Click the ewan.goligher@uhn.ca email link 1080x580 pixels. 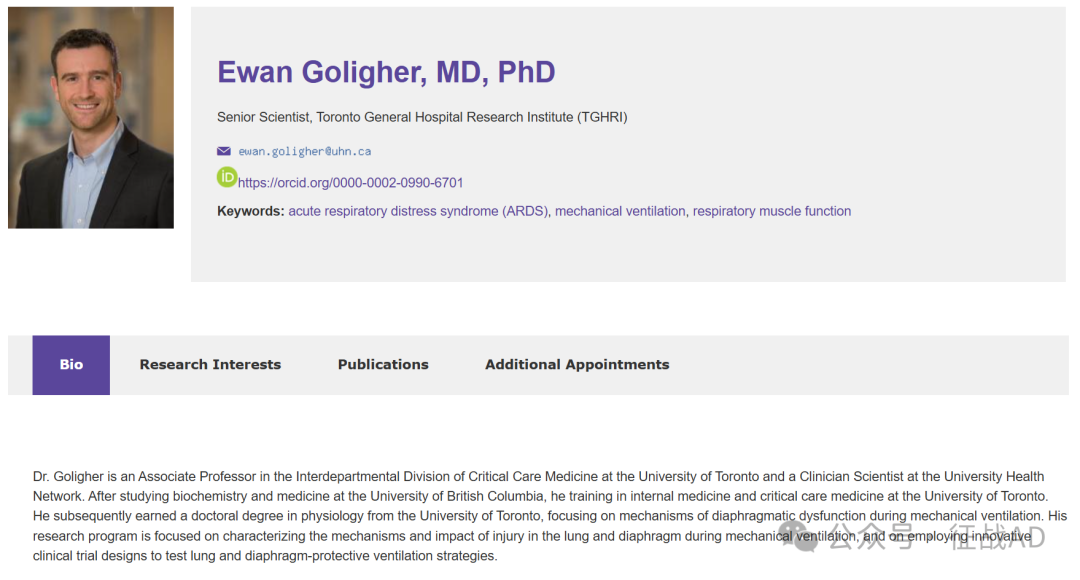(304, 152)
